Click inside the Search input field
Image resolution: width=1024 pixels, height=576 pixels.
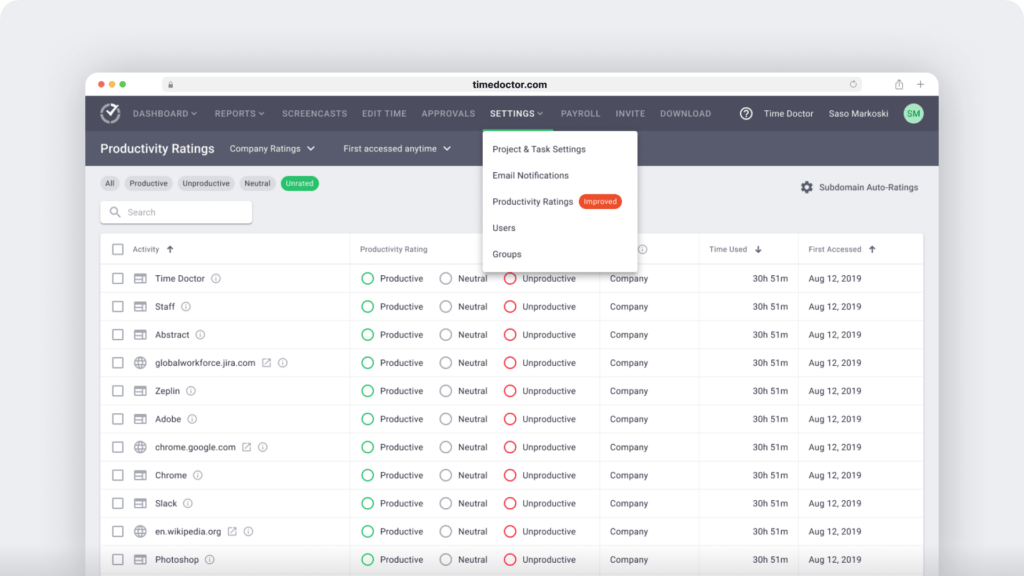pyautogui.click(x=180, y=212)
